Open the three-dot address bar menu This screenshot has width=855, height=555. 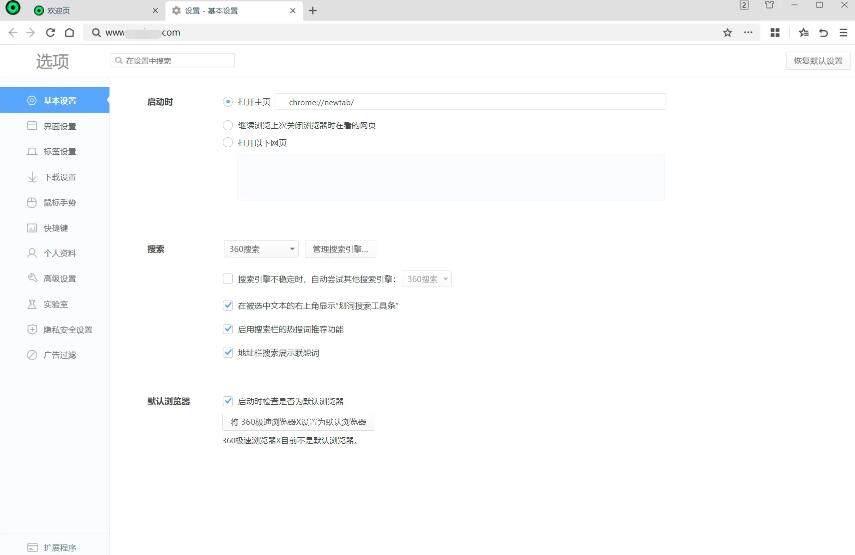[x=748, y=33]
